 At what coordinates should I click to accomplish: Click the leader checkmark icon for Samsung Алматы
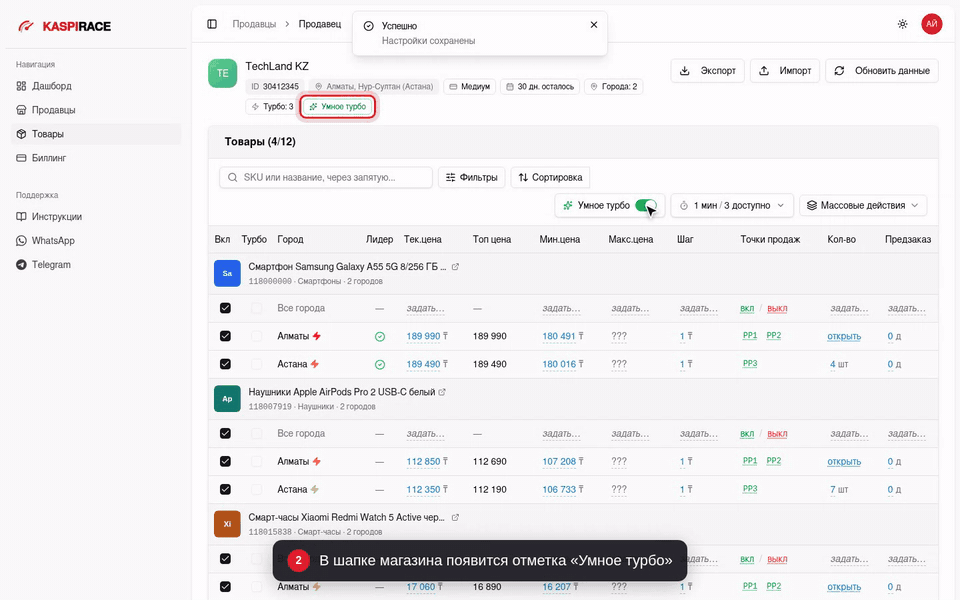tap(380, 337)
